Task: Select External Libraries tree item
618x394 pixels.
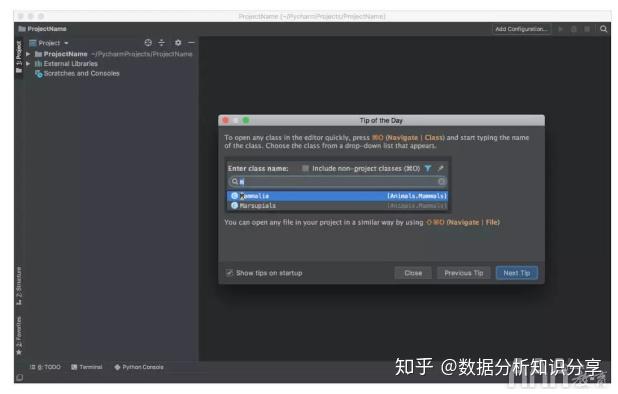Action: click(x=66, y=63)
